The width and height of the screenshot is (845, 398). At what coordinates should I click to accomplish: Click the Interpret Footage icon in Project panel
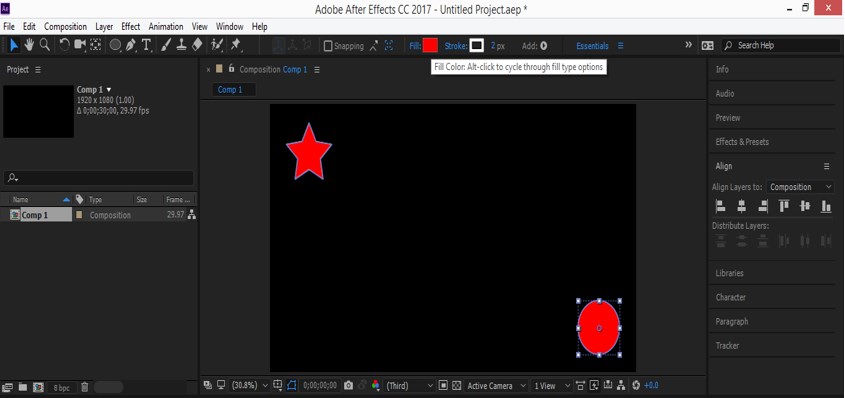tap(8, 387)
